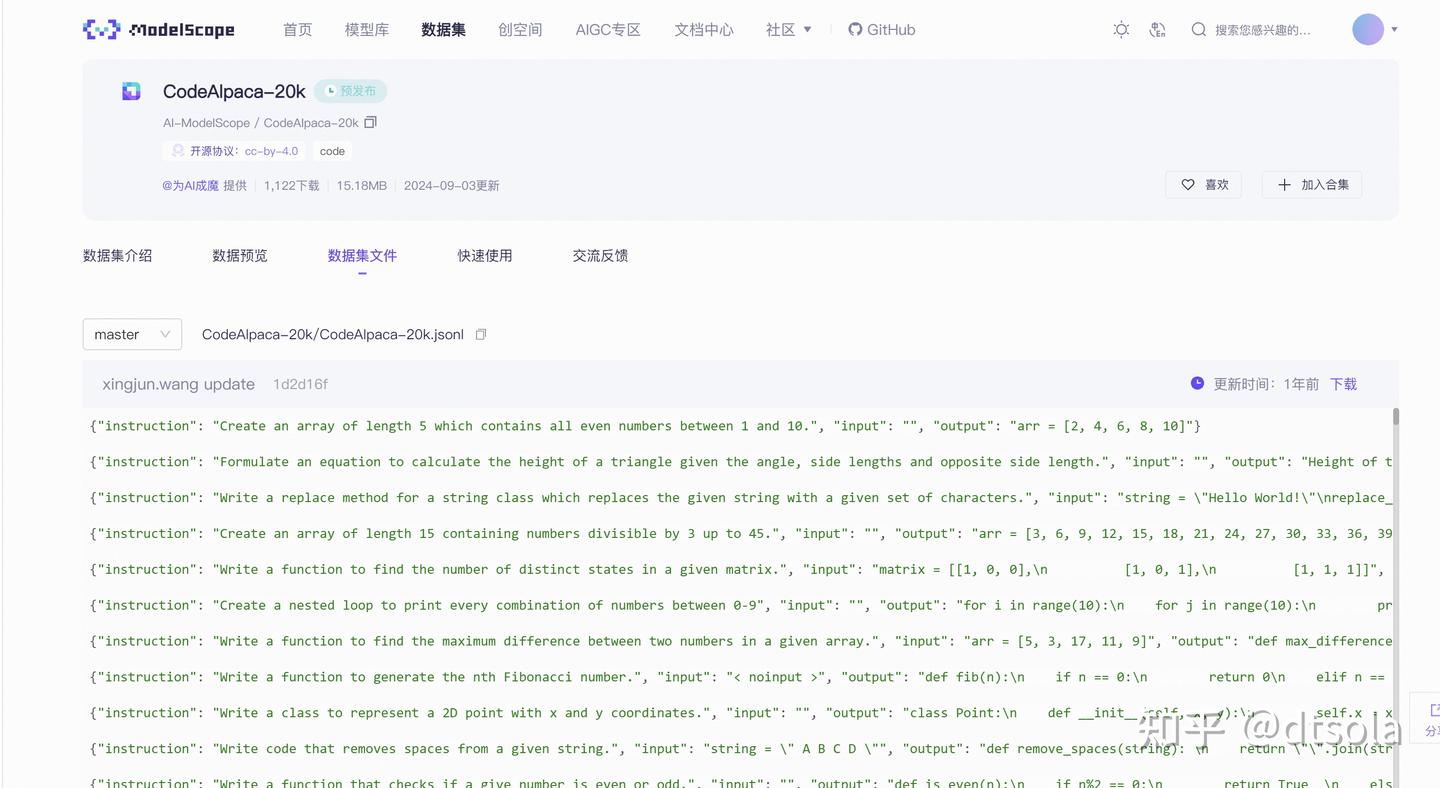Go to 首页 in the top navigation
Screen dimensions: 1440x788
[x=297, y=30]
